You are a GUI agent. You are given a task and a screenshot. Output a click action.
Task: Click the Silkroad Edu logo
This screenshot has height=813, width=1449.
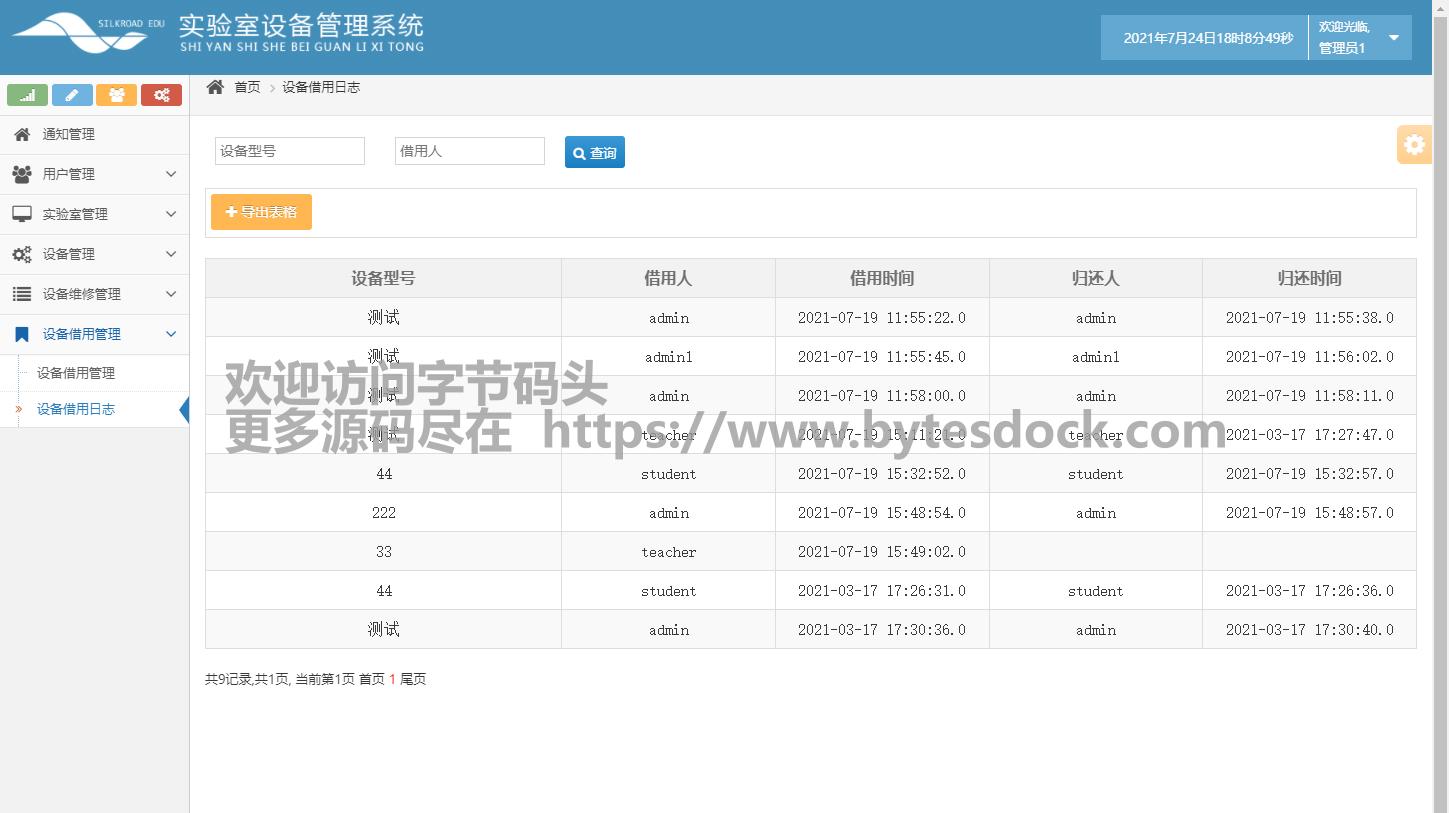(88, 33)
